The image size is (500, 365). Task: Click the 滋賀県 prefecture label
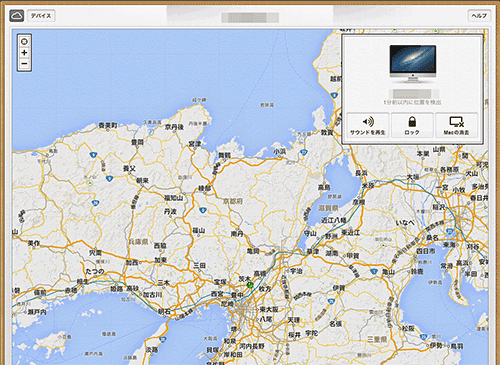[x=329, y=208]
